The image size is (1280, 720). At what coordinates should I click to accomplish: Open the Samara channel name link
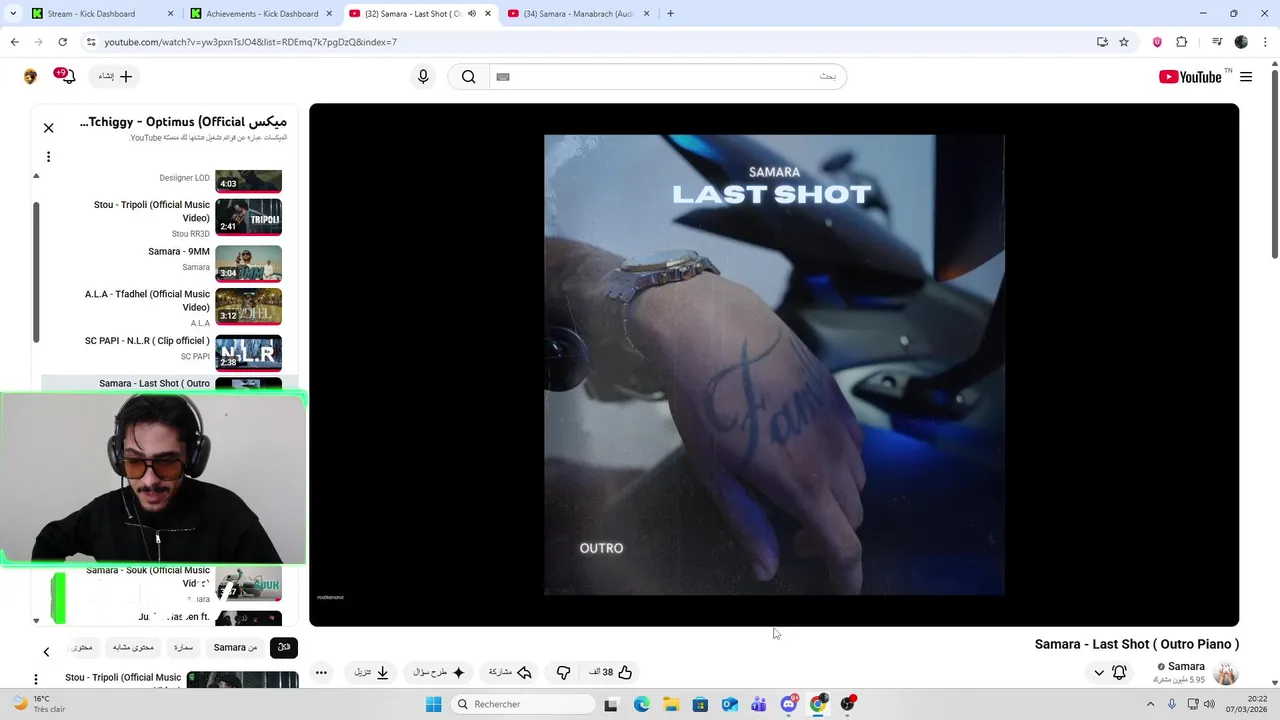[x=1186, y=666]
